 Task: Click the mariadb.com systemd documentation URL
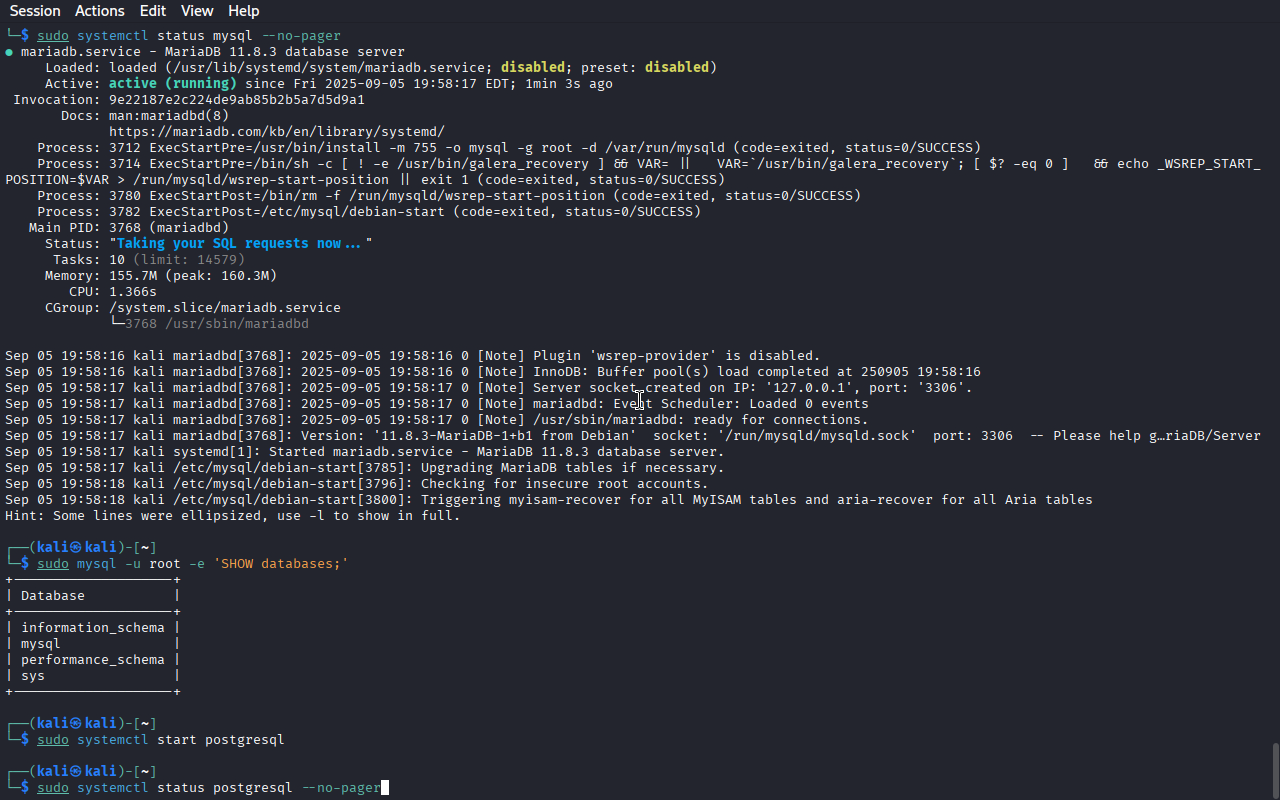click(x=277, y=132)
